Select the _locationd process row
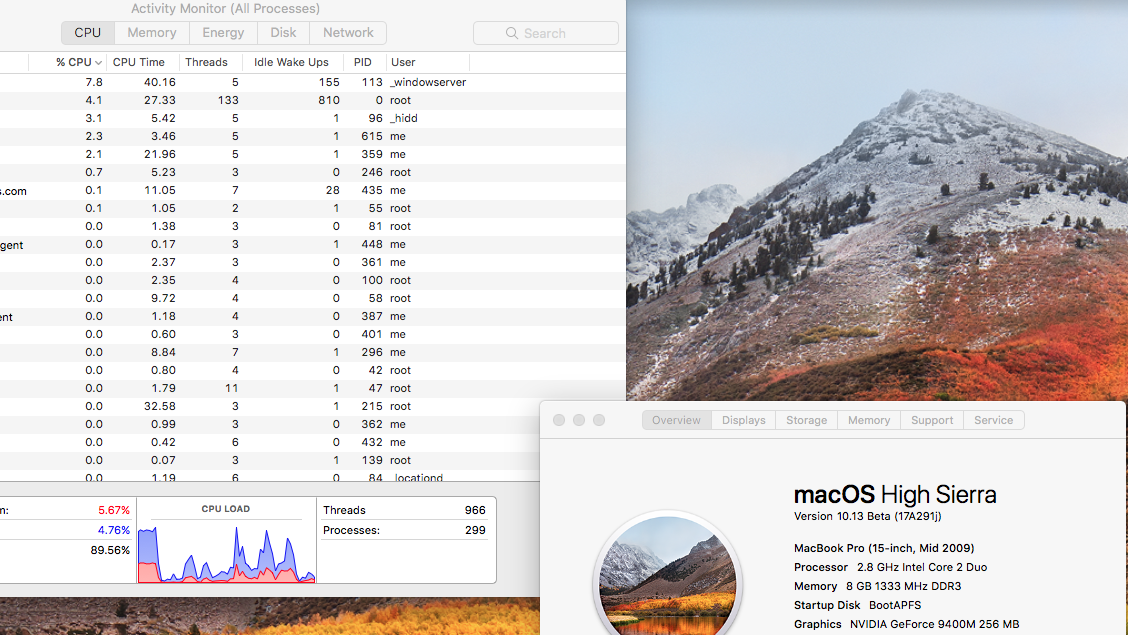 (x=270, y=476)
